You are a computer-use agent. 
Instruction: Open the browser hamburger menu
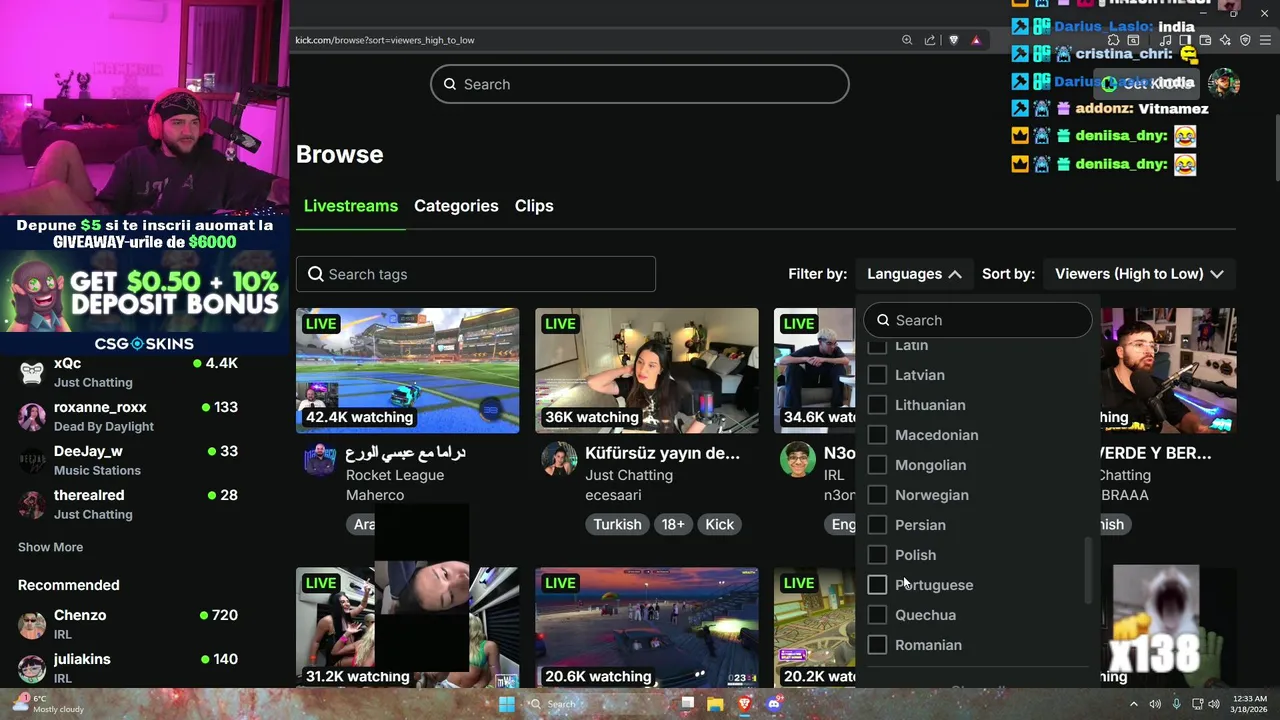pos(1265,40)
